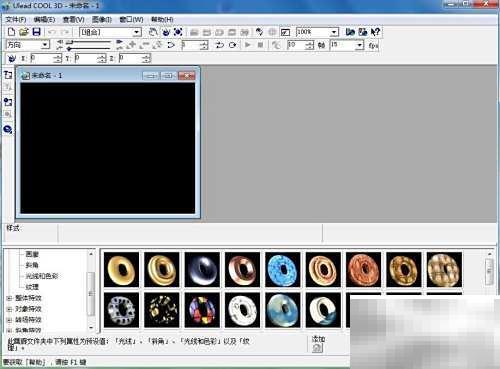Pick the blue textured ring preset thumbnail
Screen dimensions: 500x369
click(283, 269)
